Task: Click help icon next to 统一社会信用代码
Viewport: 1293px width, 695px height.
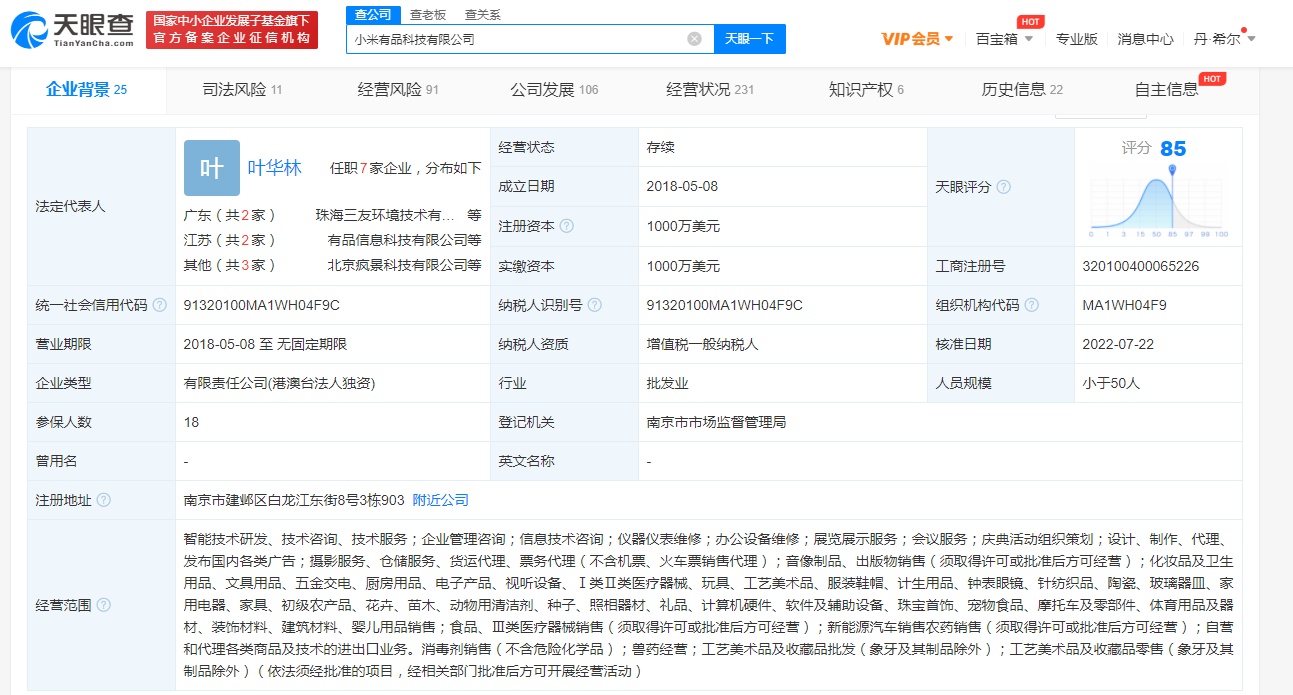Action: tap(159, 305)
